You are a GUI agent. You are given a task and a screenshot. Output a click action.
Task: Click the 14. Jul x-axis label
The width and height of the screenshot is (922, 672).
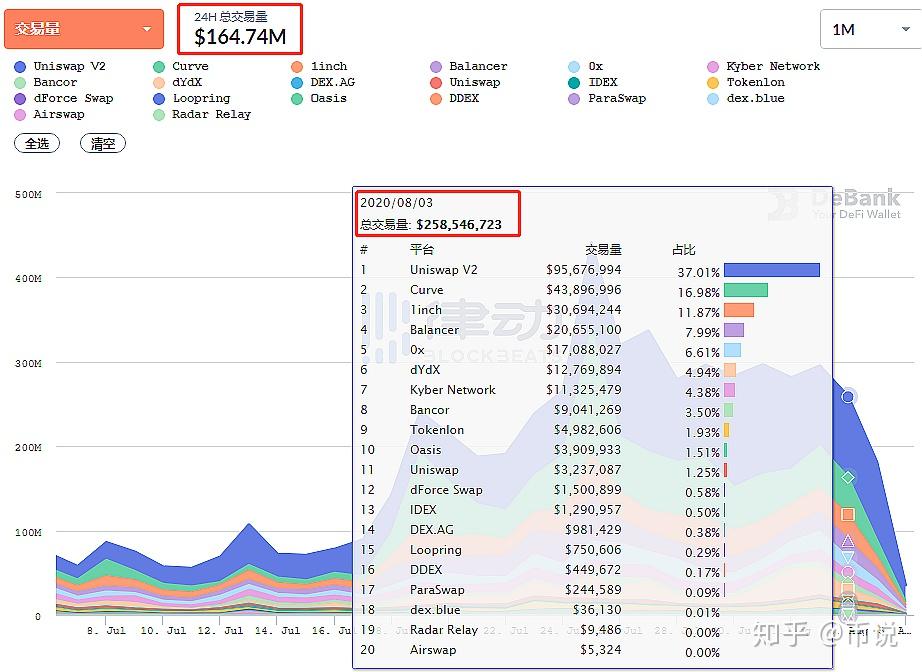click(x=278, y=630)
